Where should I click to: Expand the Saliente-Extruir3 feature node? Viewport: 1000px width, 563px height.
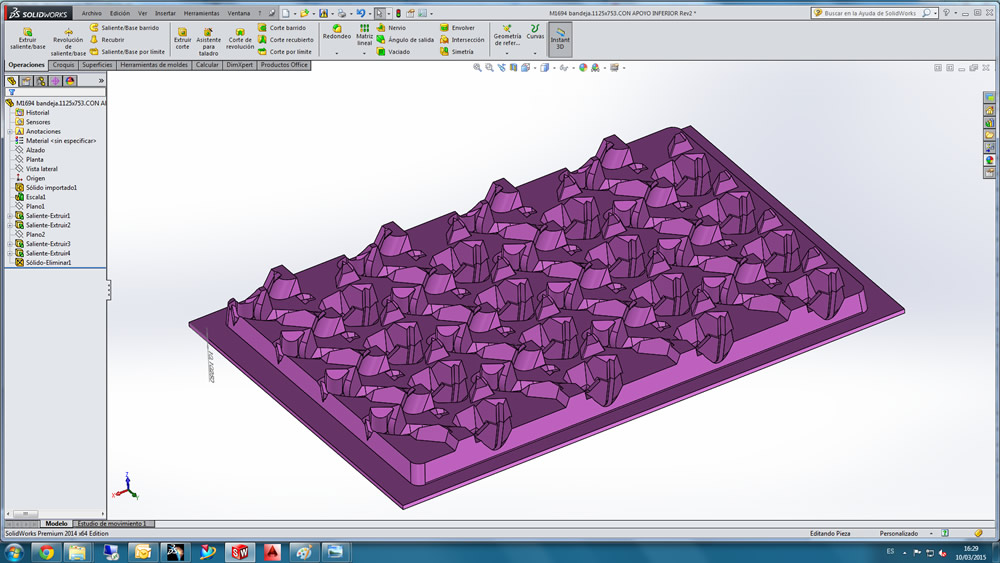pos(10,244)
